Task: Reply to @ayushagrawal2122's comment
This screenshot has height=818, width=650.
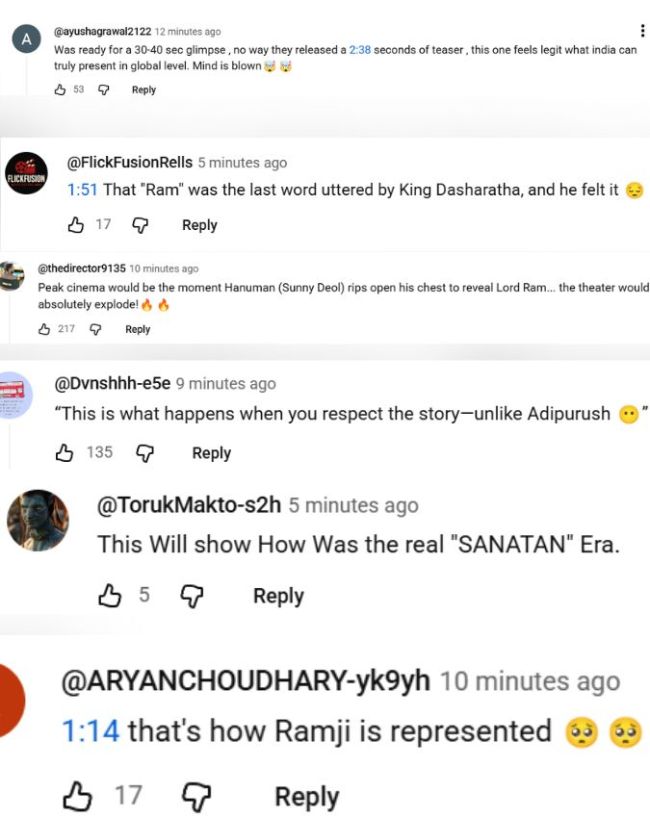Action: pyautogui.click(x=144, y=90)
